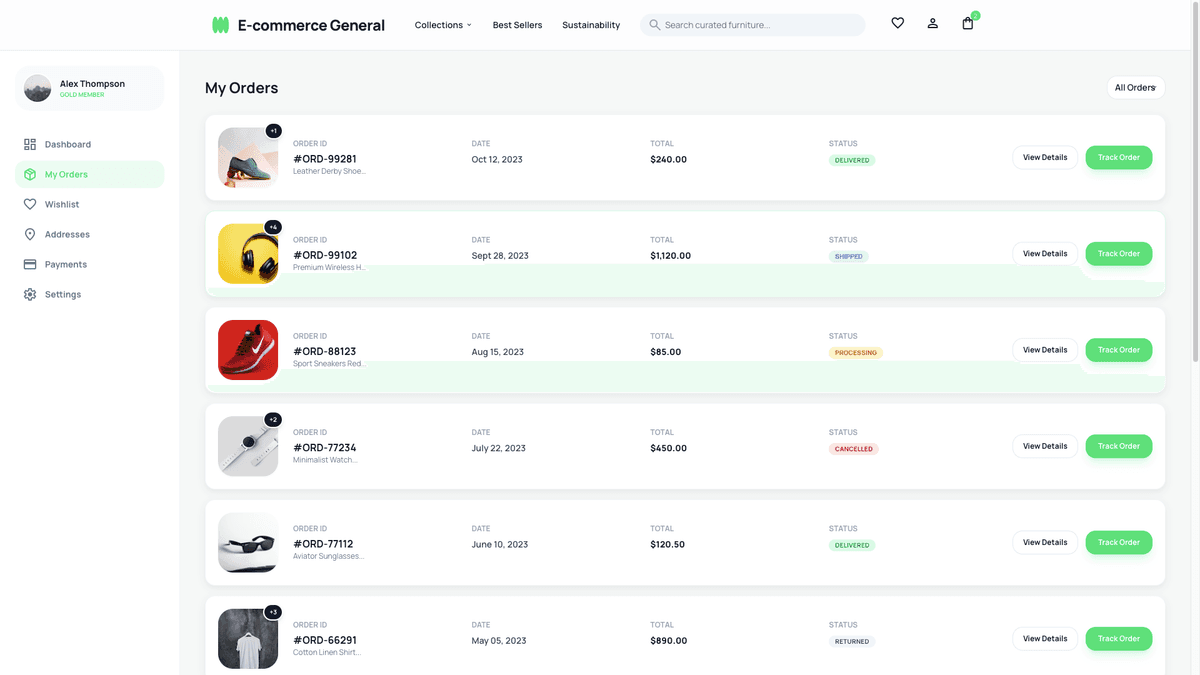Click the yellow headphones product thumbnail

coord(248,253)
